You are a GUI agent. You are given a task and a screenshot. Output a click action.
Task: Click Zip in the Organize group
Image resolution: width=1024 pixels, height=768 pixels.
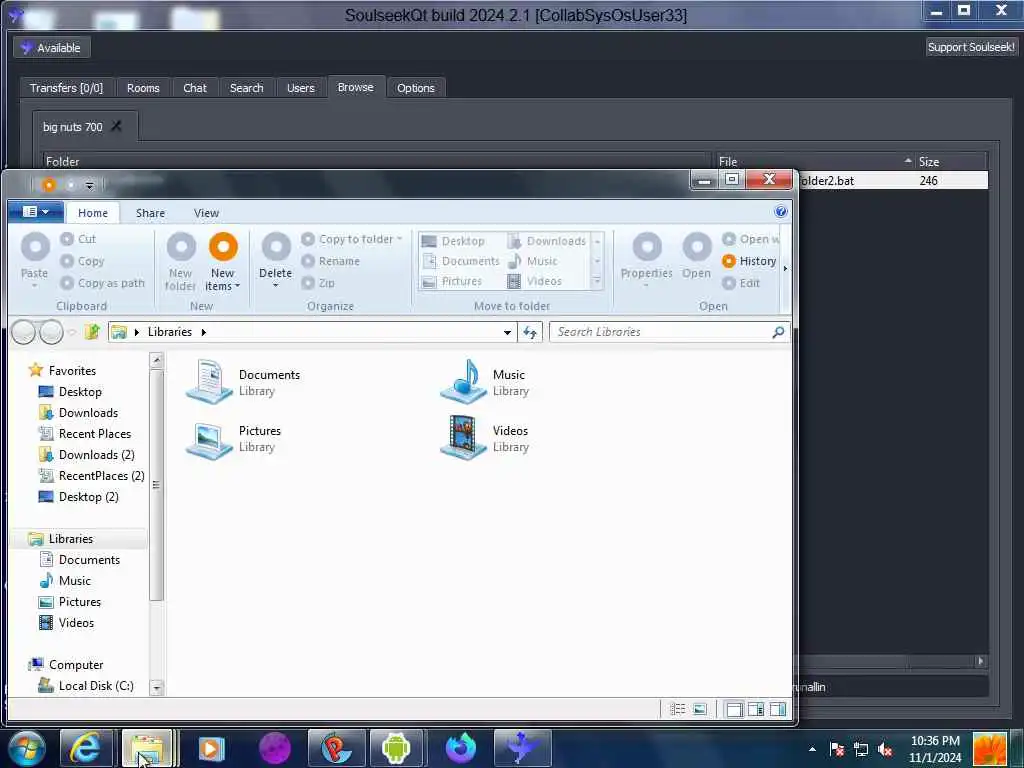click(318, 283)
